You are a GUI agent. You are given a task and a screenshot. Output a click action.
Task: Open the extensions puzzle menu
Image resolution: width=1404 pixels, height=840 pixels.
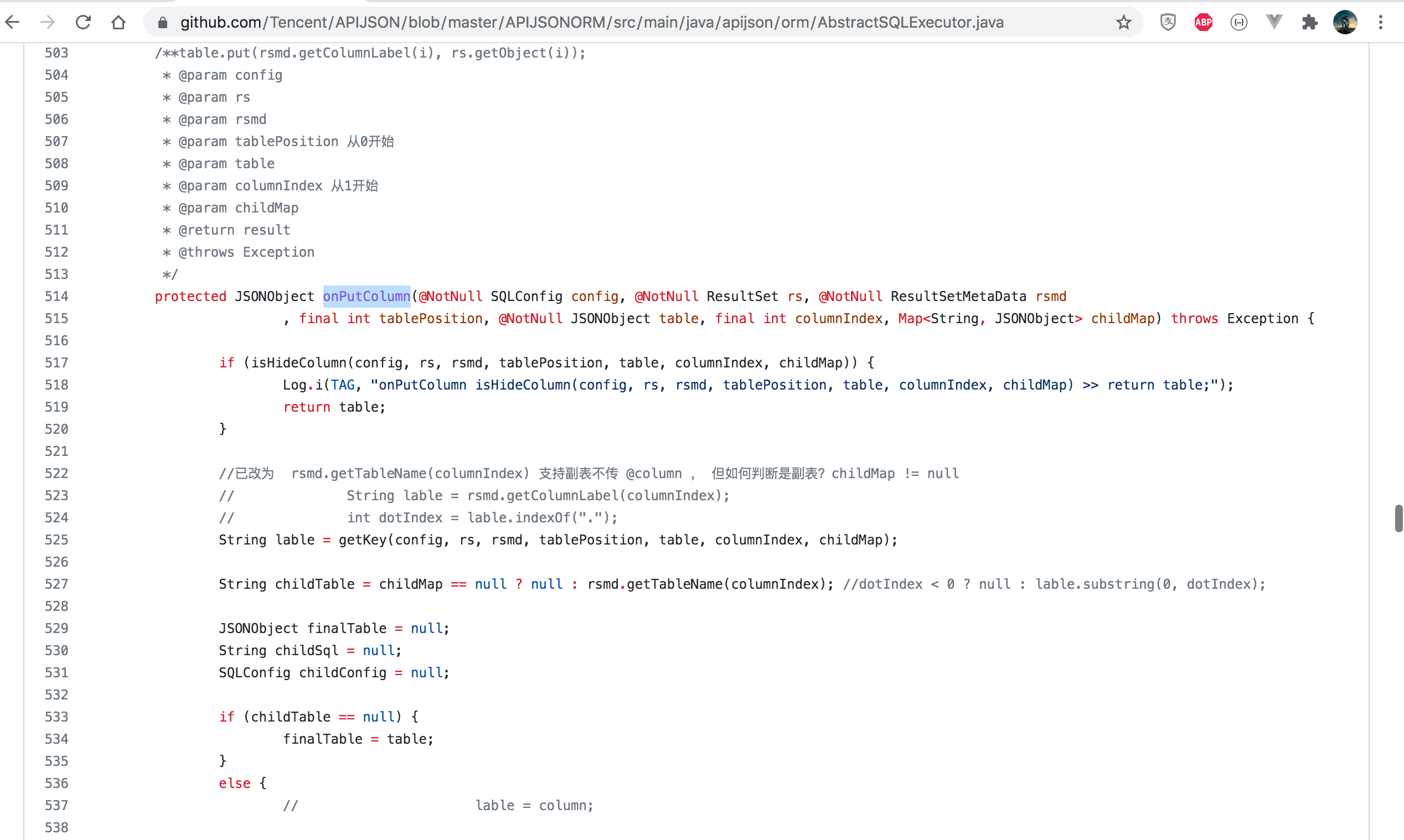click(1309, 22)
